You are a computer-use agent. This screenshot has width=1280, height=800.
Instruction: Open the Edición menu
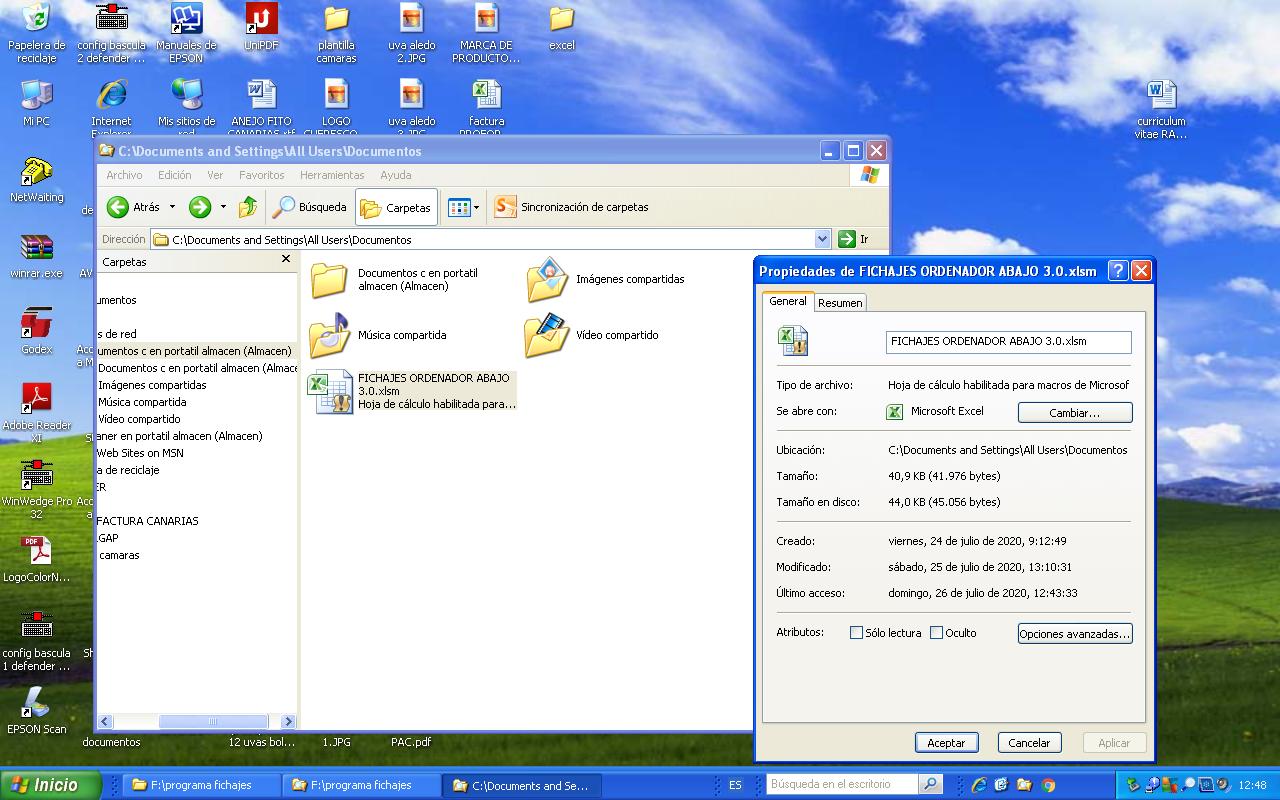pos(174,175)
